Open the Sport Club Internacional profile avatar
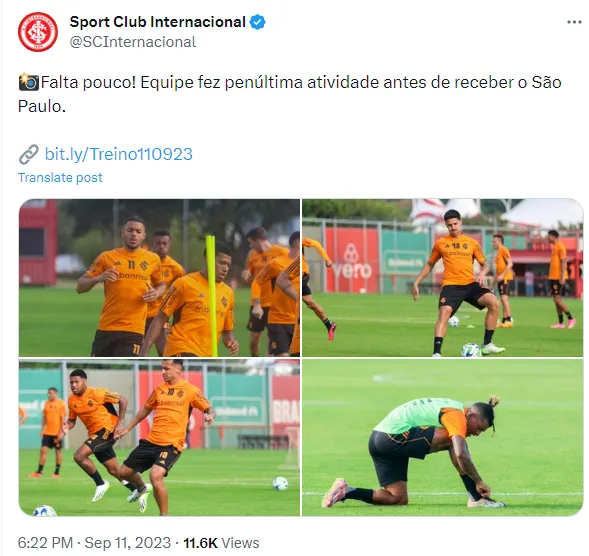This screenshot has width=589, height=556. [x=38, y=32]
